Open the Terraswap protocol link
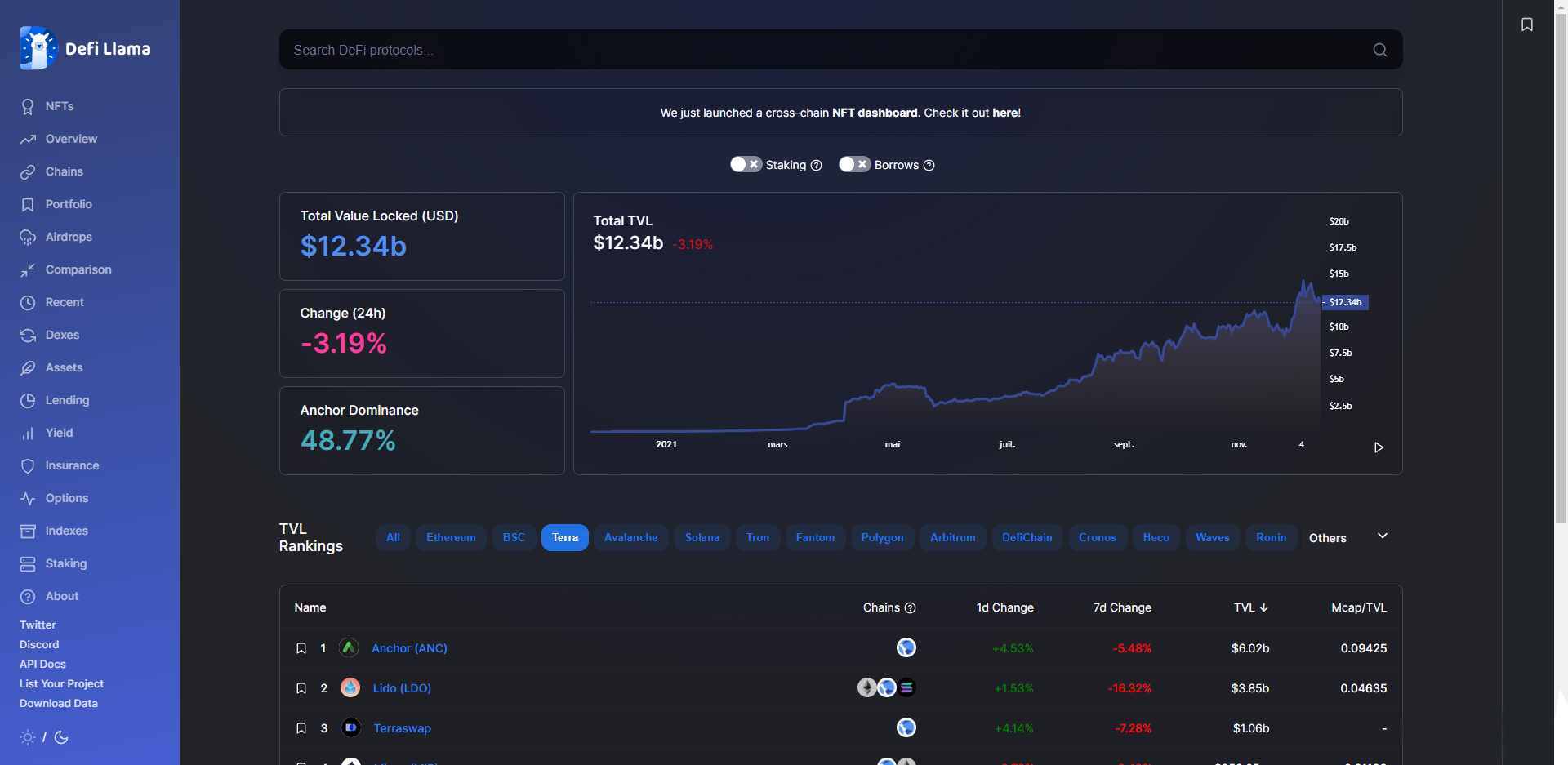Image resolution: width=1568 pixels, height=765 pixels. coord(402,728)
